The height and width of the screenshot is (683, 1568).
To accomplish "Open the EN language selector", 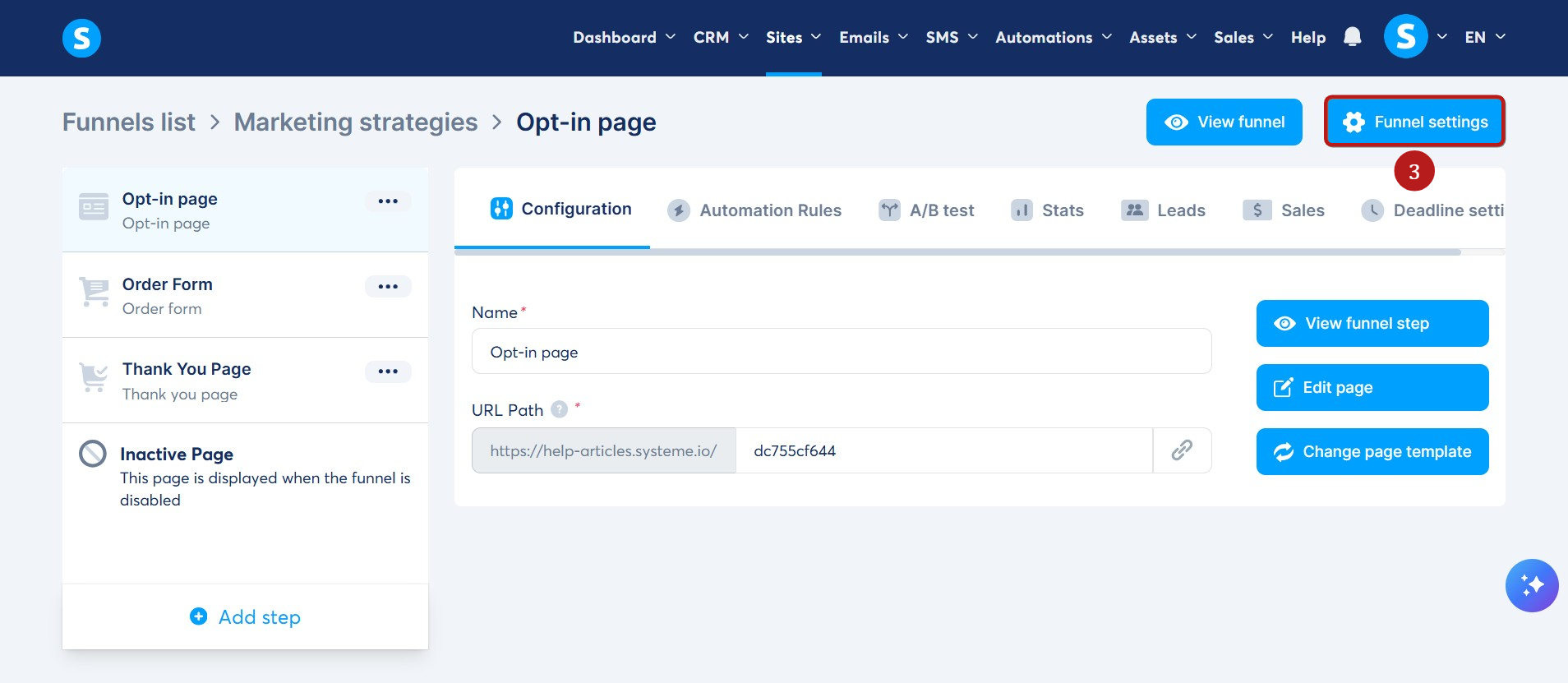I will tap(1485, 38).
